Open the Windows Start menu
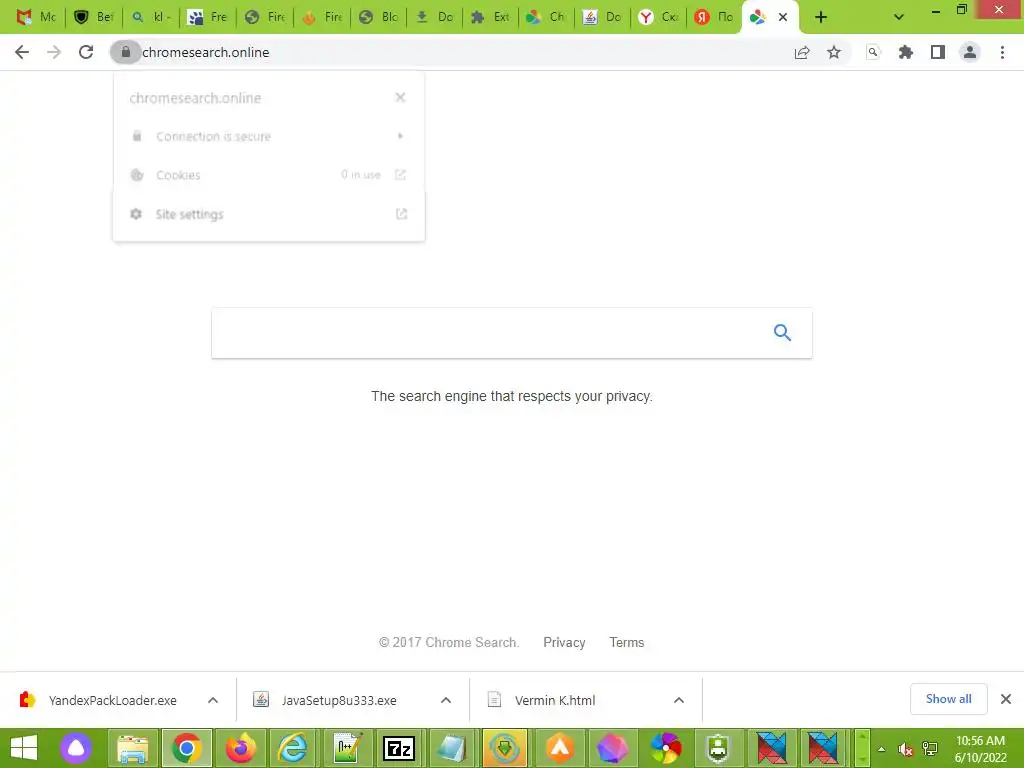Image resolution: width=1024 pixels, height=768 pixels. coord(24,748)
